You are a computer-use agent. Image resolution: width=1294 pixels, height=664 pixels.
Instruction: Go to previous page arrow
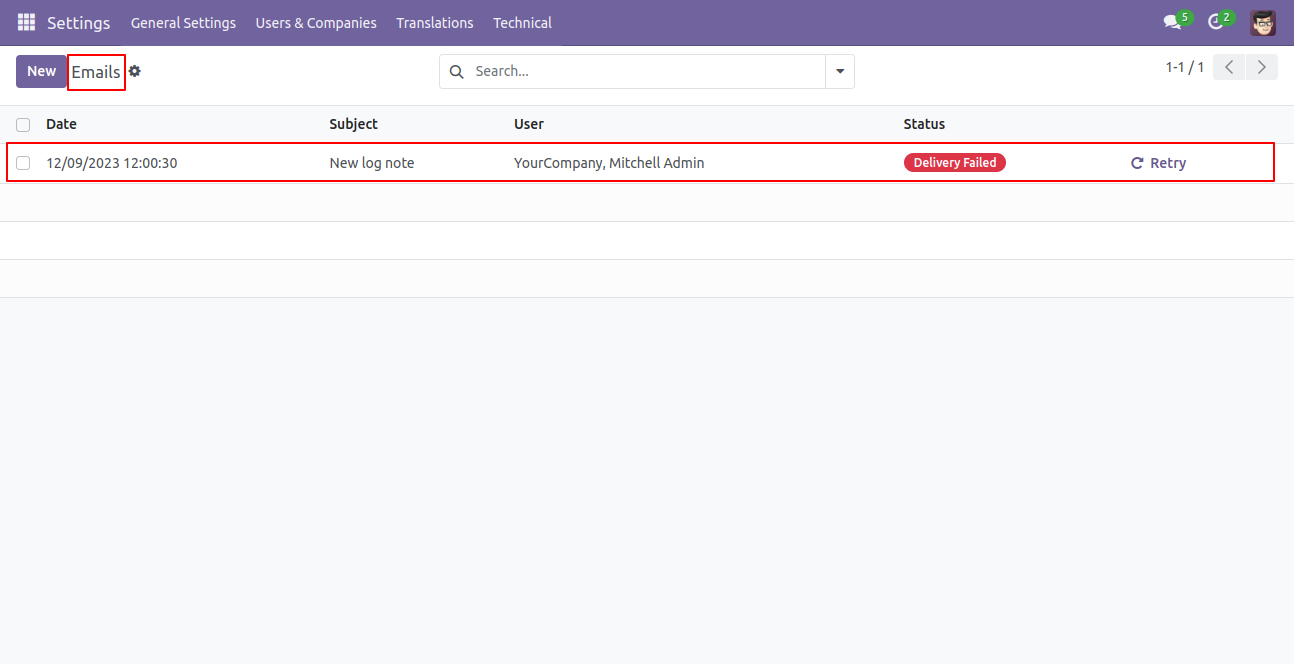[x=1229, y=67]
